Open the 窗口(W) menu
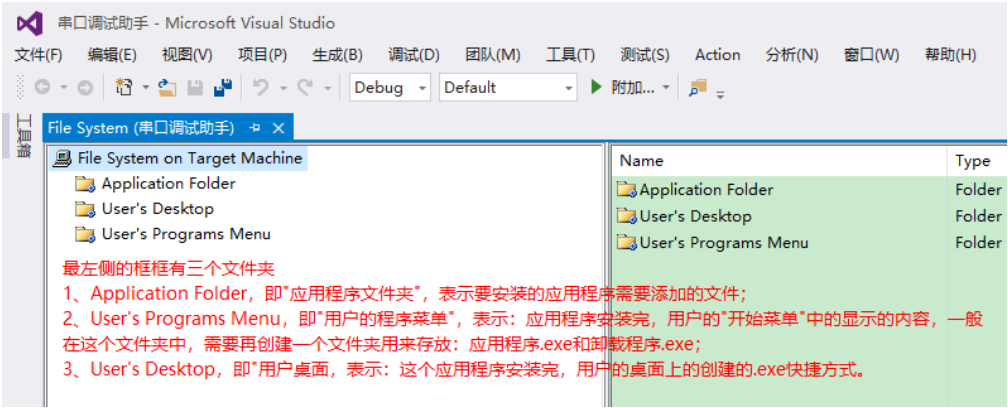Image resolution: width=1008 pixels, height=408 pixels. pyautogui.click(x=871, y=55)
